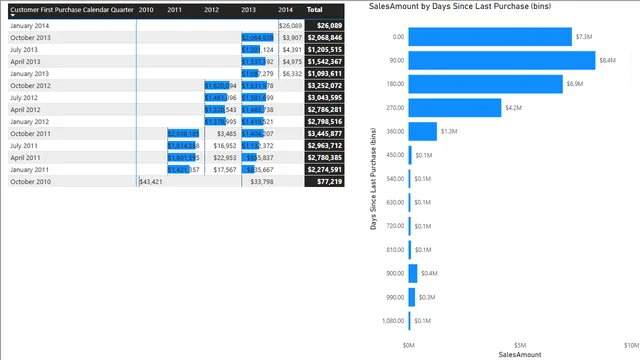Select the 360.00 bin bar showing $1.3M
The height and width of the screenshot is (360, 640).
(422, 131)
